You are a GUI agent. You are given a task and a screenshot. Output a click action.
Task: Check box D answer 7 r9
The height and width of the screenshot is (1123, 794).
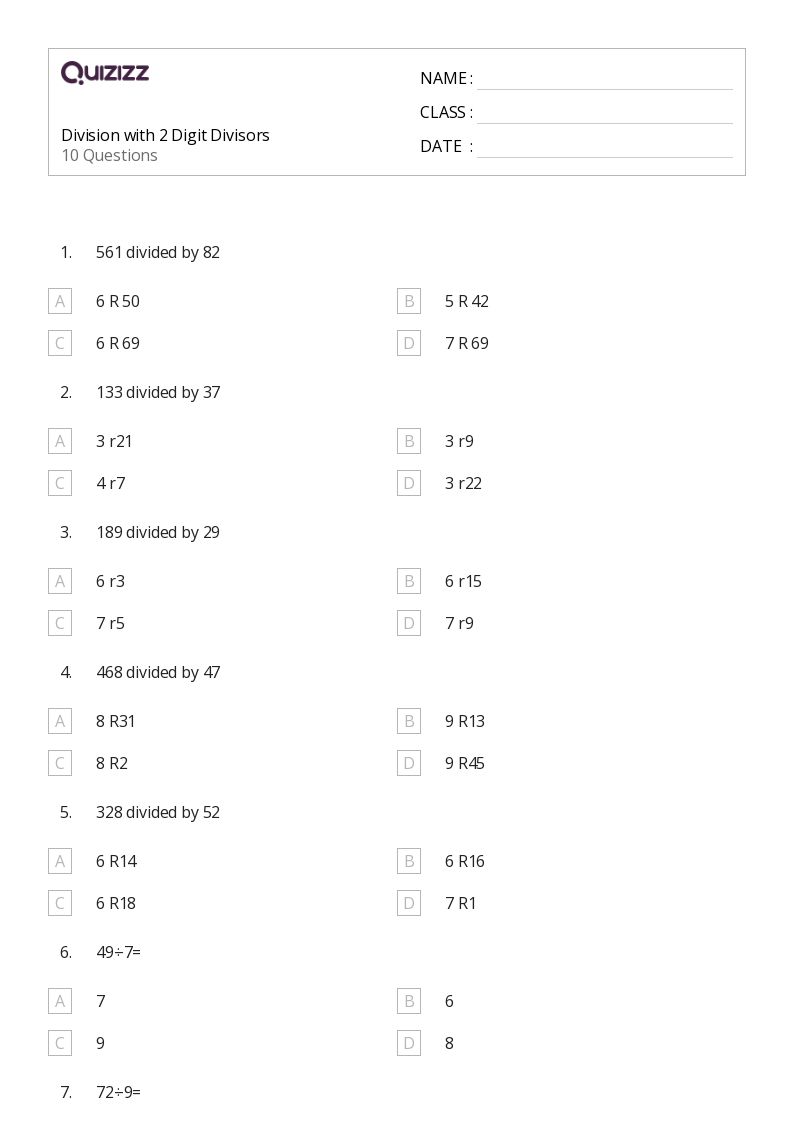pyautogui.click(x=409, y=623)
